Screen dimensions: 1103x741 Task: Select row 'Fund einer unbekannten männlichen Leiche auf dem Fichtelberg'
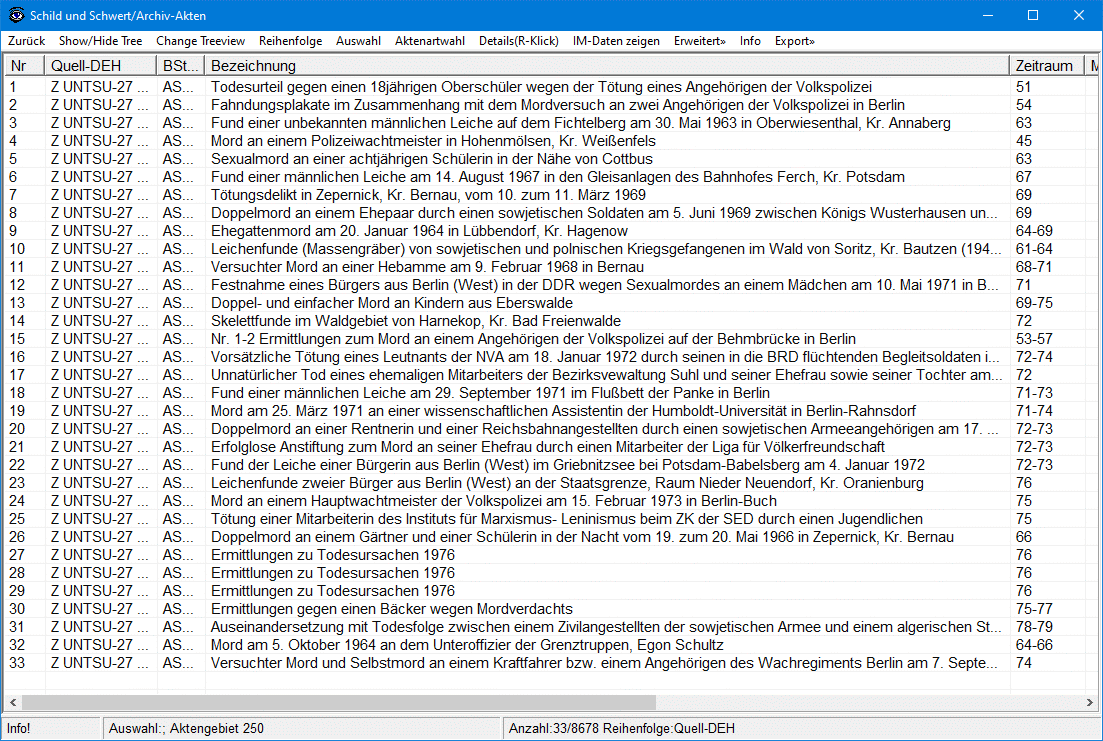click(550, 122)
